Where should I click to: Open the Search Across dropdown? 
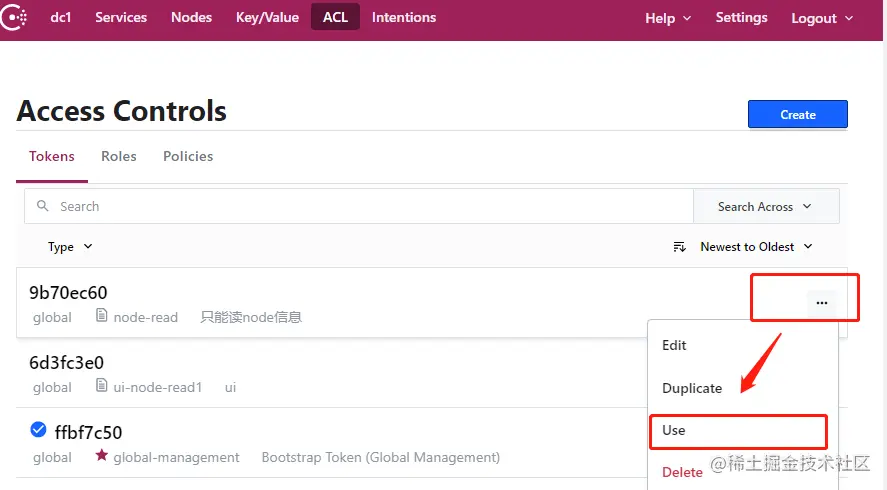pyautogui.click(x=766, y=207)
